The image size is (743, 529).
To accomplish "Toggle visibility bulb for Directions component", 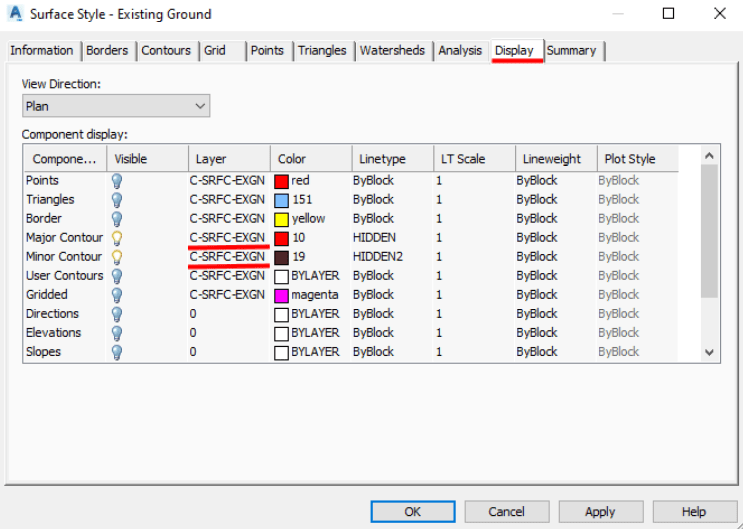I will click(117, 314).
